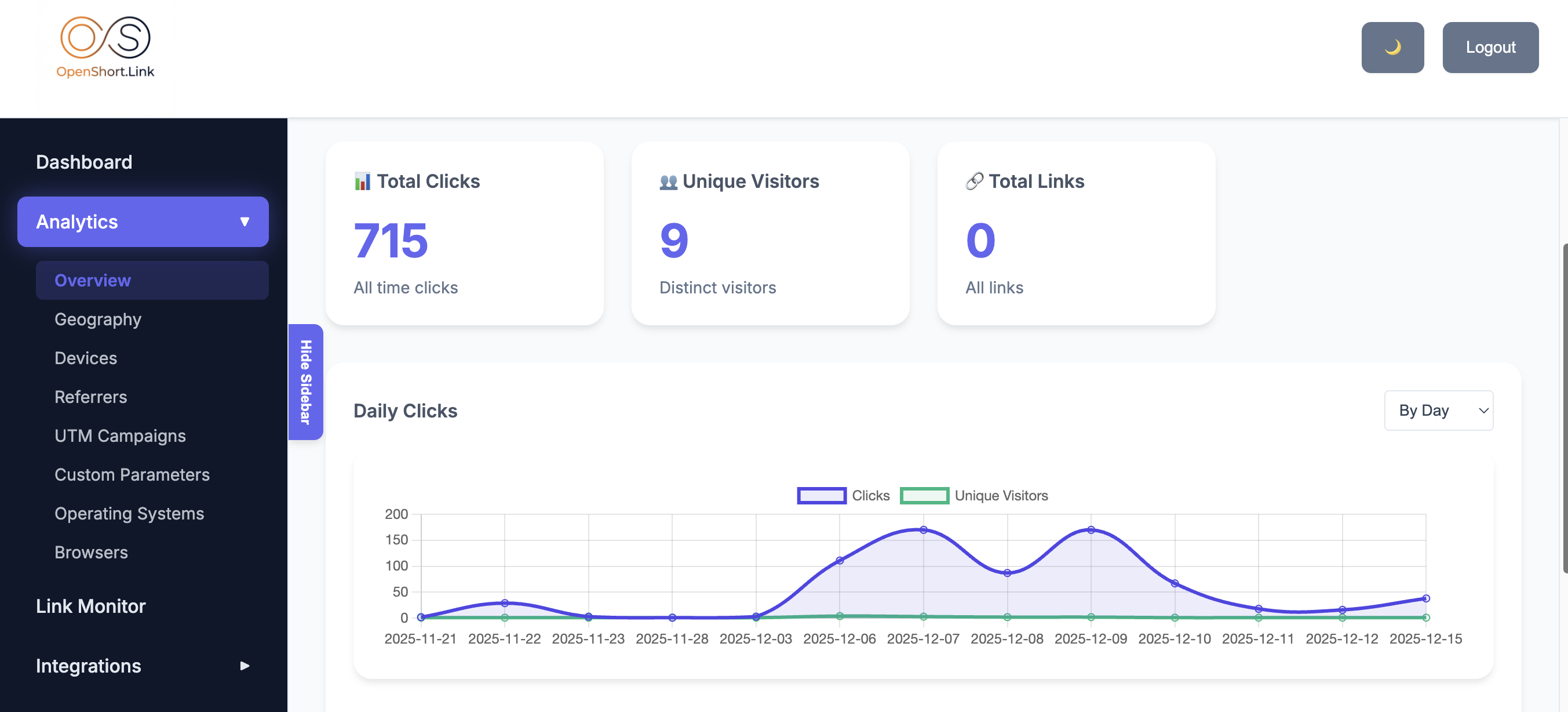Open the Referrers view
1568x712 pixels.
[x=90, y=397]
